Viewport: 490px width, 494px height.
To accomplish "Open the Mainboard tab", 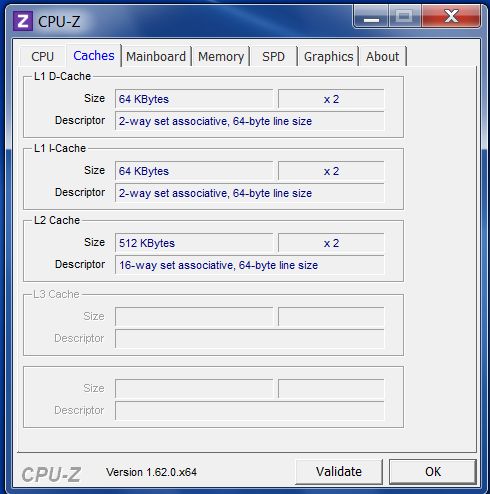I will [x=156, y=56].
